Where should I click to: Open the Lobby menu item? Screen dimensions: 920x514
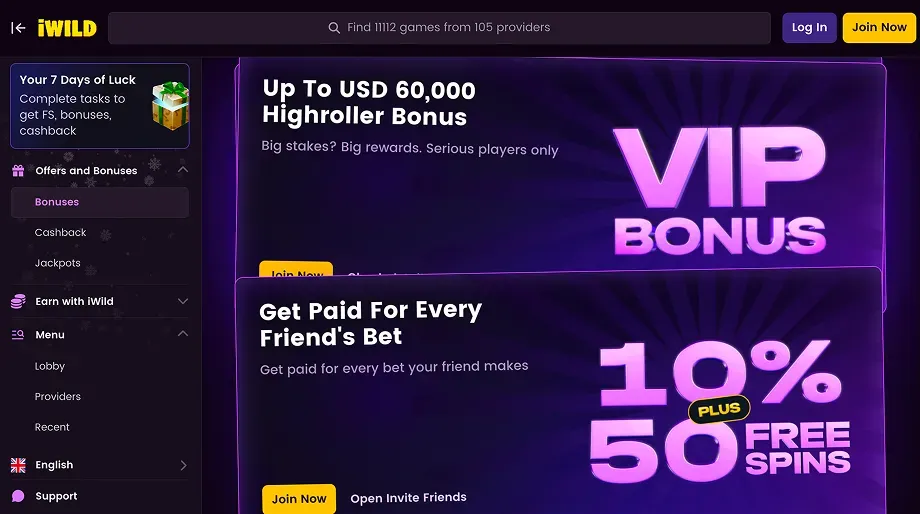point(50,366)
